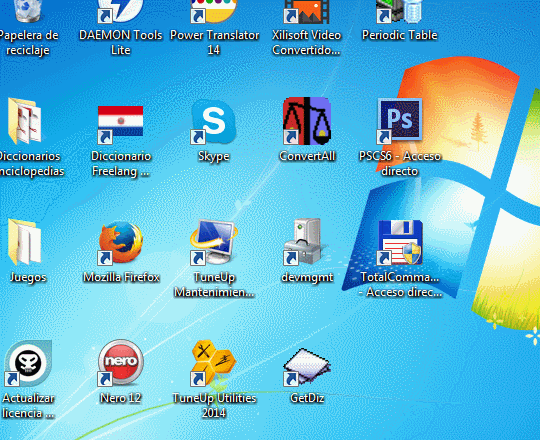Click the TuneUp Utilities 2014 icon
This screenshot has height=440, width=540.
tap(214, 363)
